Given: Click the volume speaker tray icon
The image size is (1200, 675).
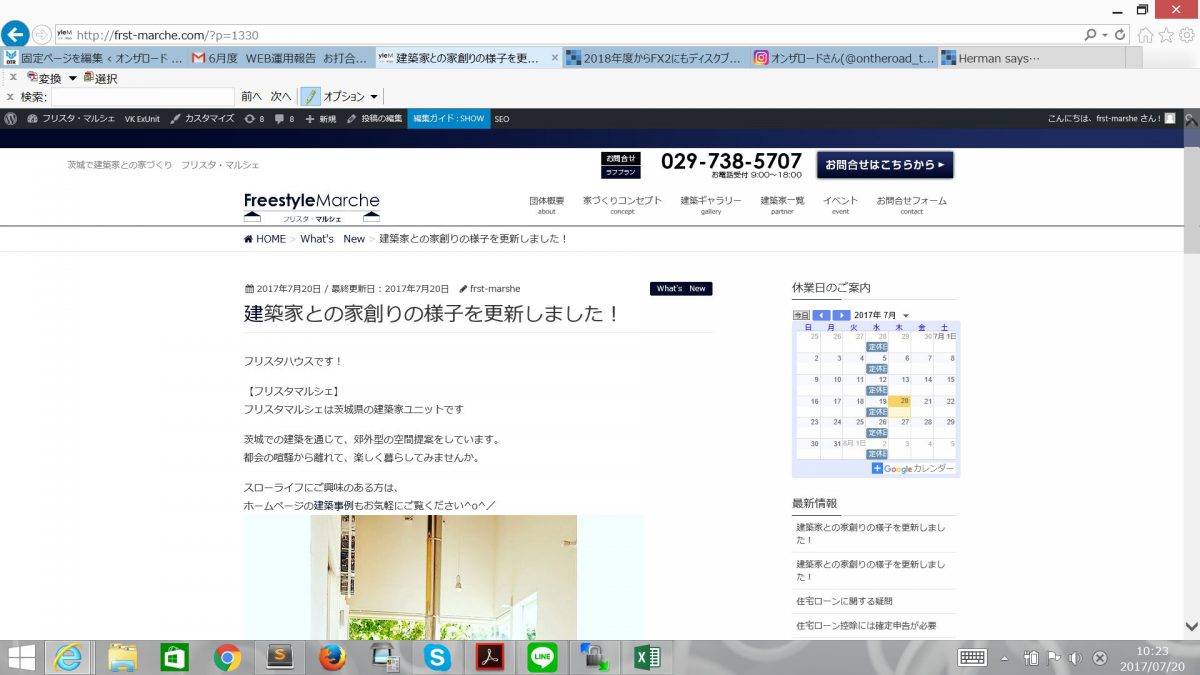Looking at the screenshot, I should click(x=1076, y=658).
